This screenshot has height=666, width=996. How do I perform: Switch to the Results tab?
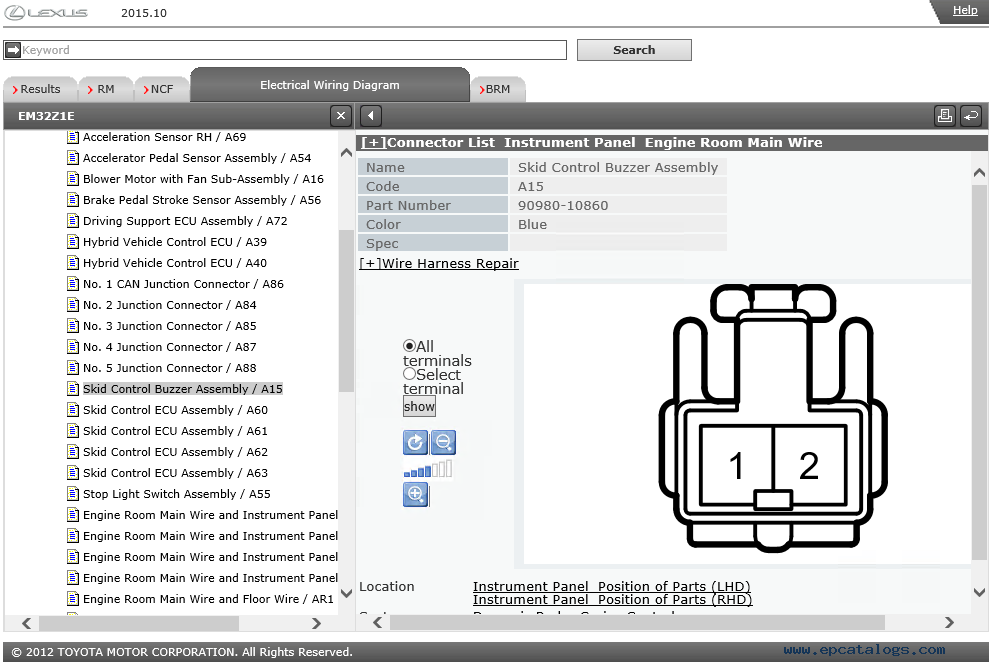[x=40, y=89]
